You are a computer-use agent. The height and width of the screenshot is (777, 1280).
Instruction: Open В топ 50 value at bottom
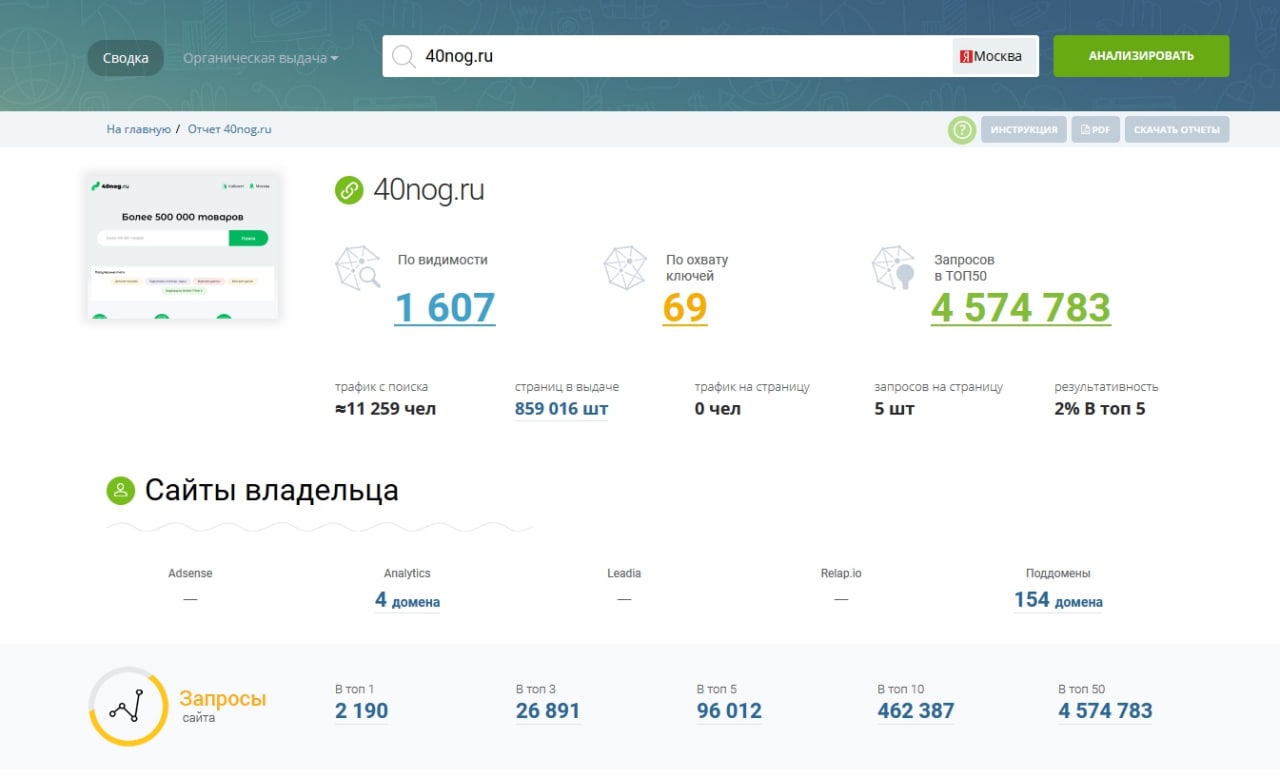coord(1105,711)
